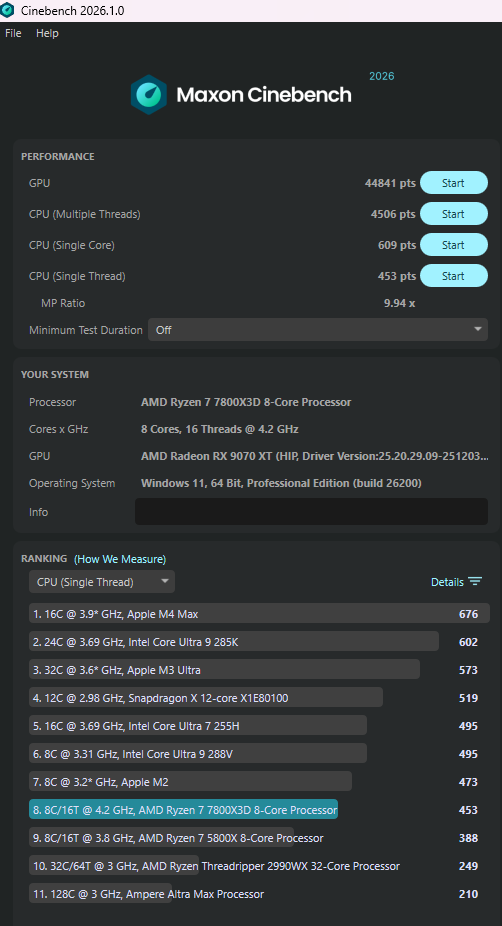Viewport: 502px width, 926px height.
Task: Click the 210 score for Ampere Altra Max
Action: click(468, 894)
